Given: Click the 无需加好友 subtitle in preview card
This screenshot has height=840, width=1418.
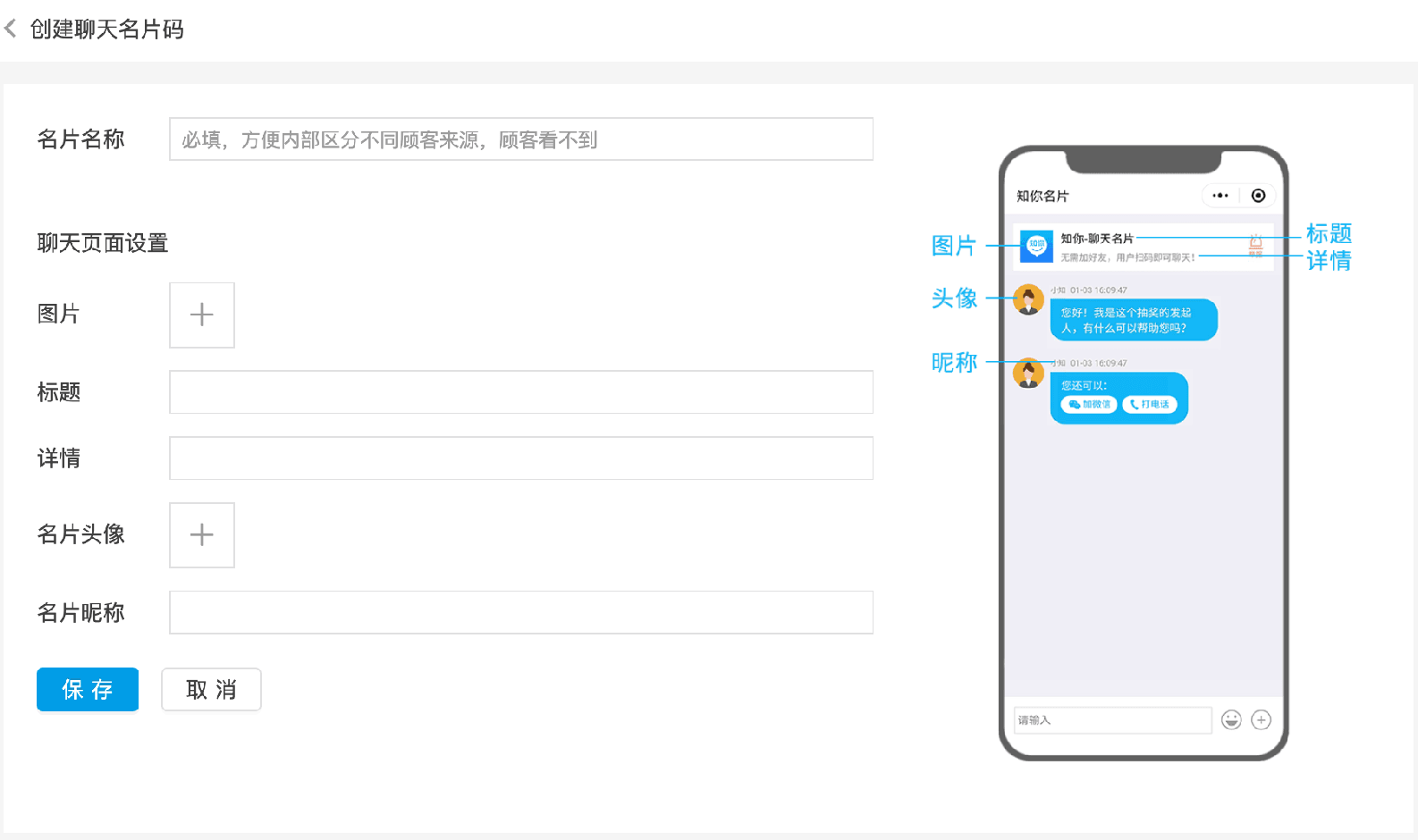Looking at the screenshot, I should pos(1127,257).
